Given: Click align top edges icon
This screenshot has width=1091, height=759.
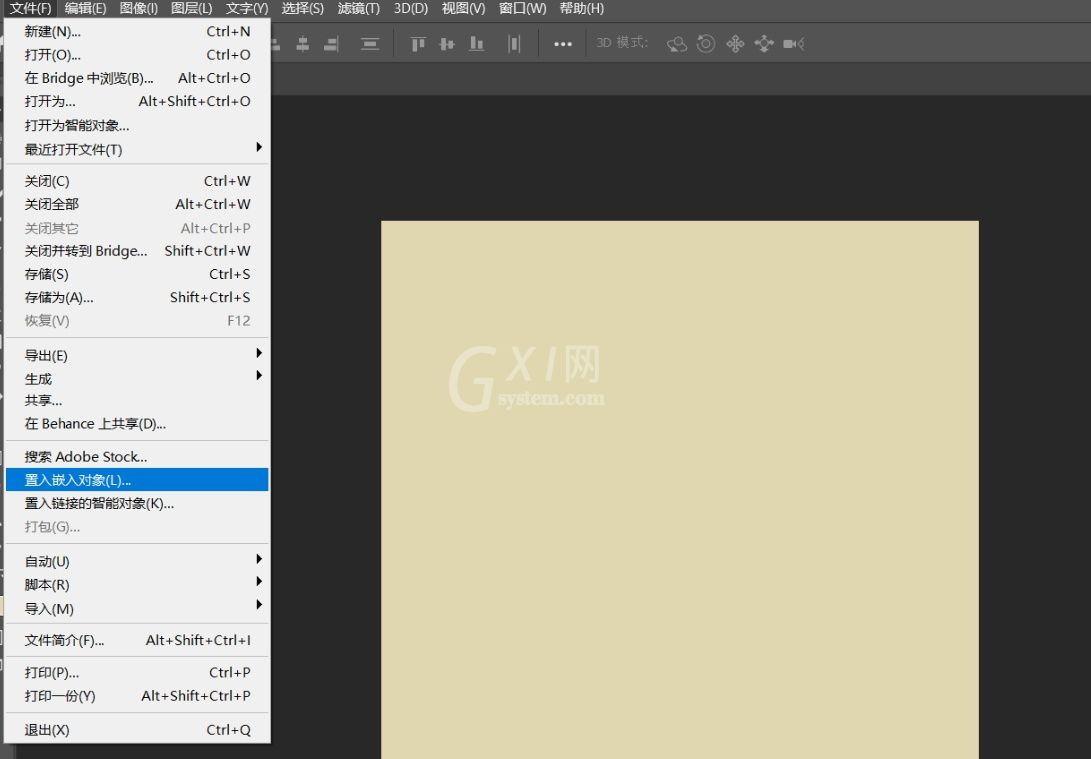Looking at the screenshot, I should (417, 44).
